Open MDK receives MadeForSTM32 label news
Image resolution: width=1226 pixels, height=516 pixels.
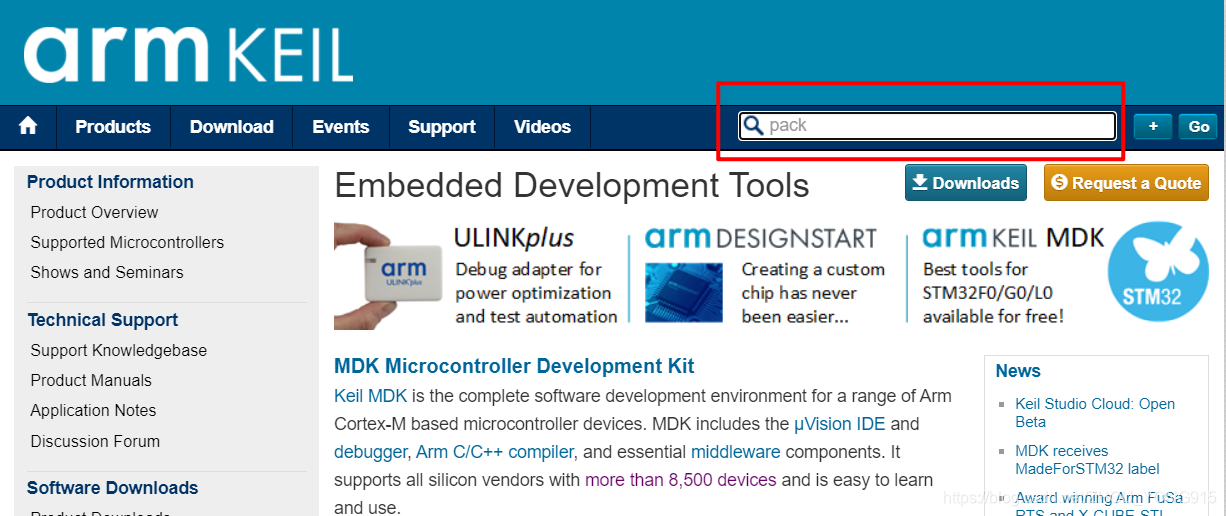click(1087, 460)
